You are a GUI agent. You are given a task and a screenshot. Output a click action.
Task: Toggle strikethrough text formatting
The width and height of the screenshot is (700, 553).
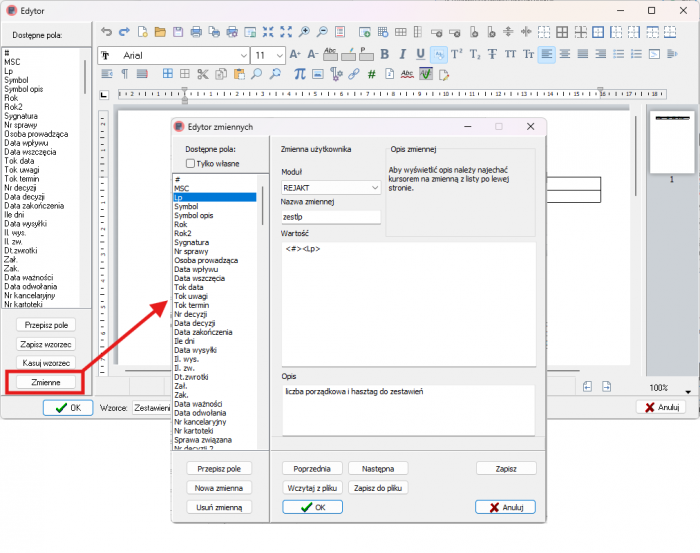492,54
